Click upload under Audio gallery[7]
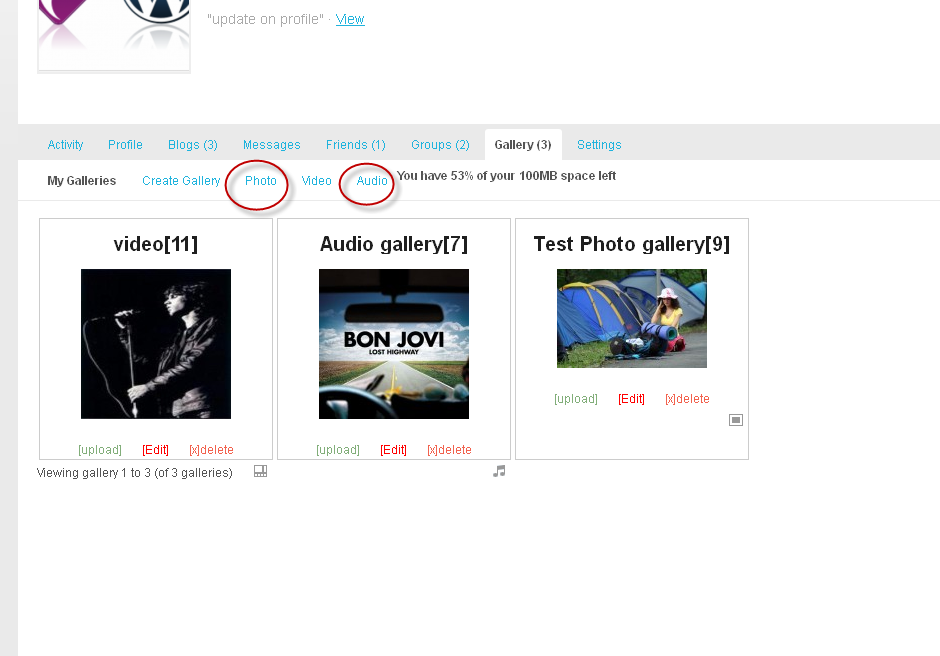The width and height of the screenshot is (940, 656). coord(338,450)
